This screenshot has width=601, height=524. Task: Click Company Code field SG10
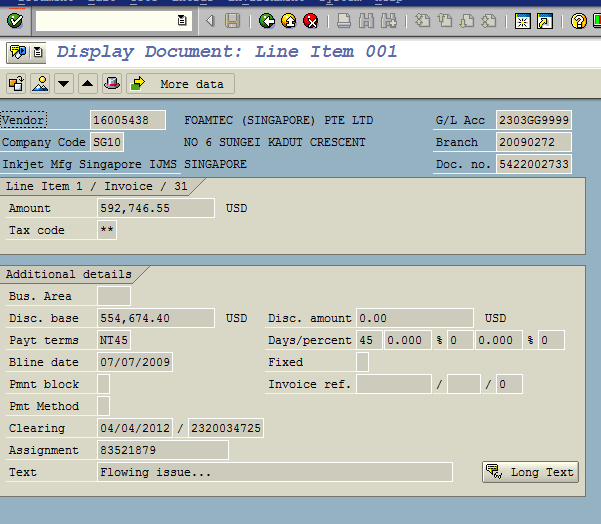(x=107, y=142)
